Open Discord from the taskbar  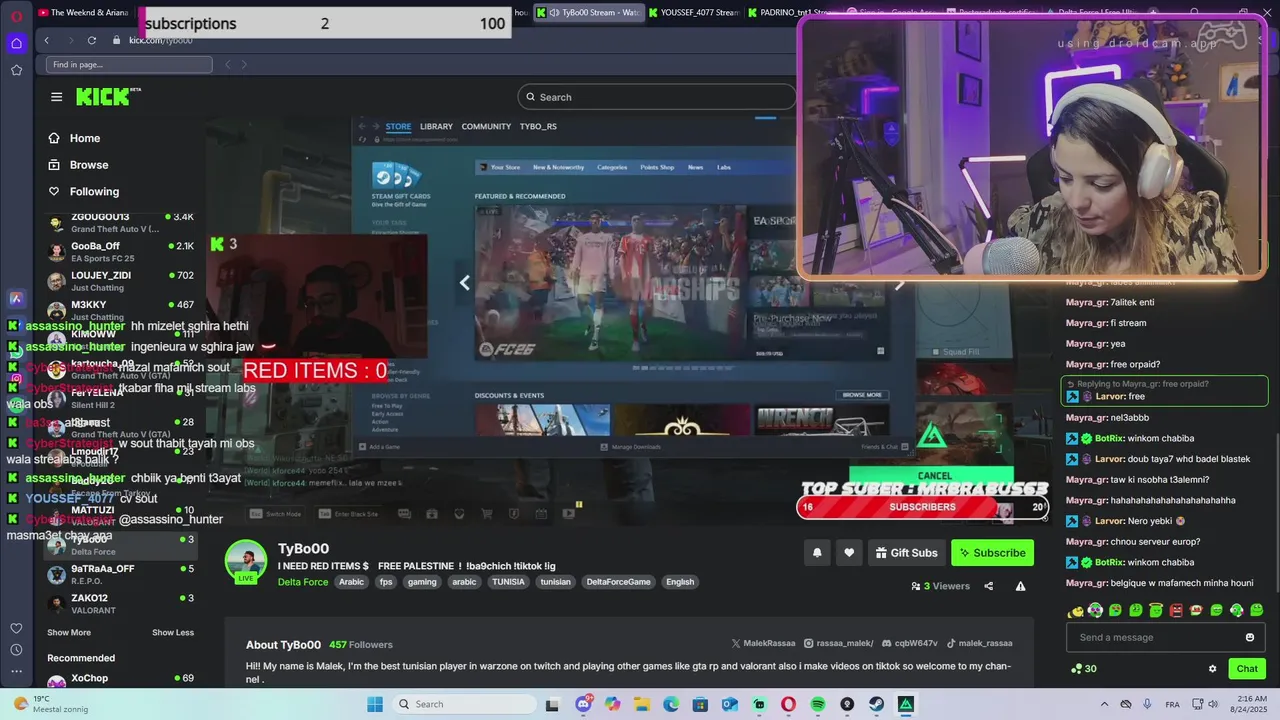583,704
